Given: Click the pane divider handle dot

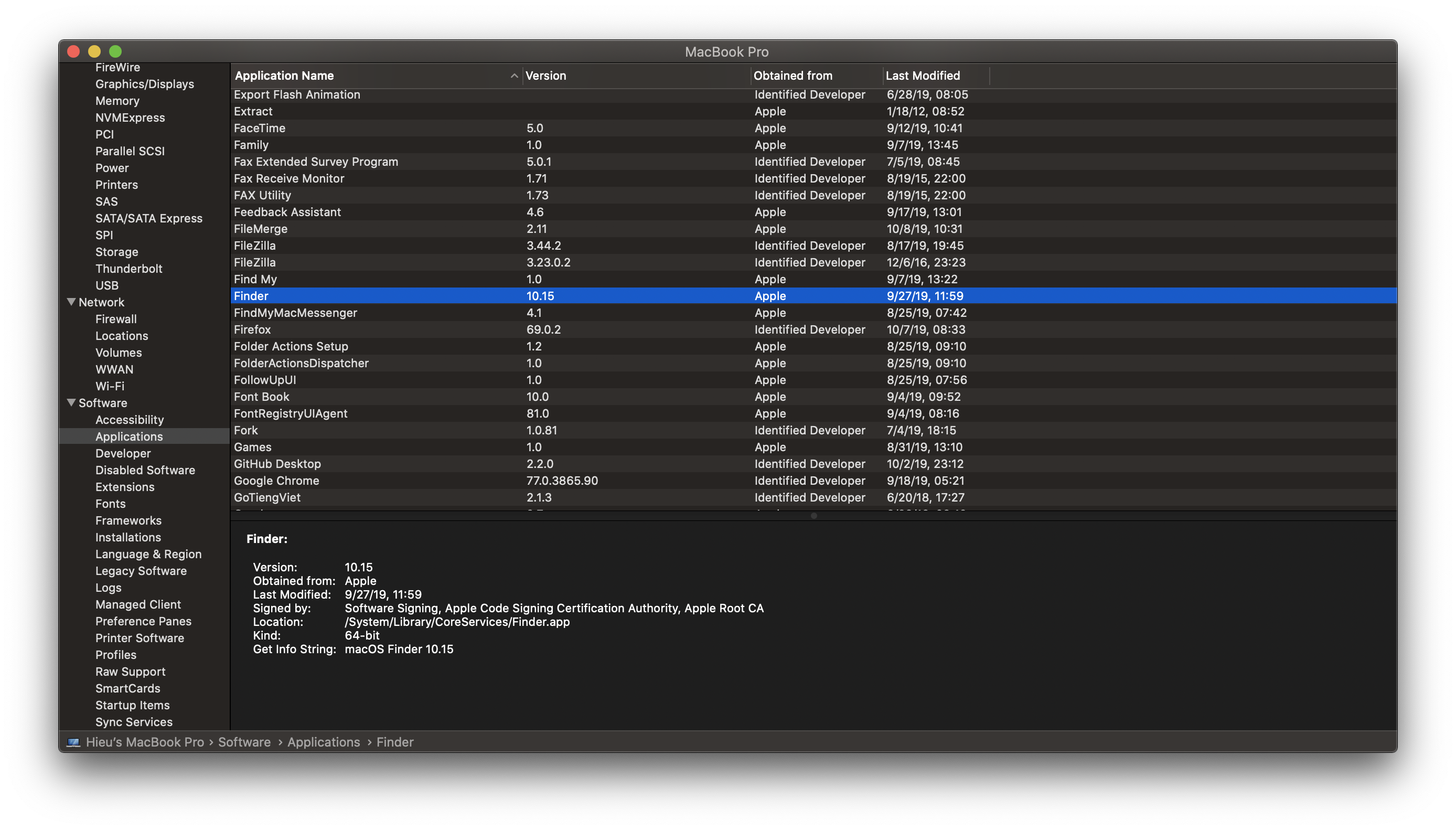Looking at the screenshot, I should click(813, 515).
